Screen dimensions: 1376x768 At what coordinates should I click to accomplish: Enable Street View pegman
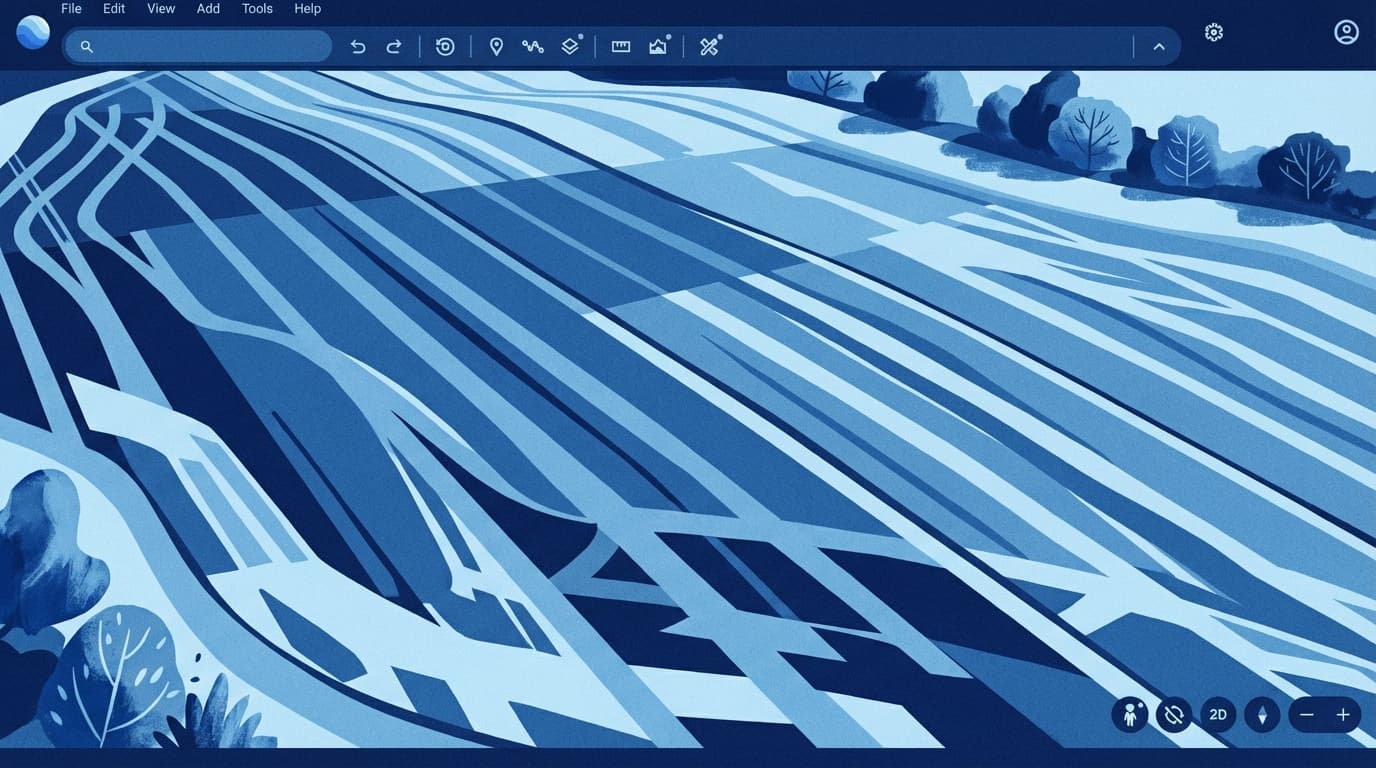click(x=1130, y=715)
